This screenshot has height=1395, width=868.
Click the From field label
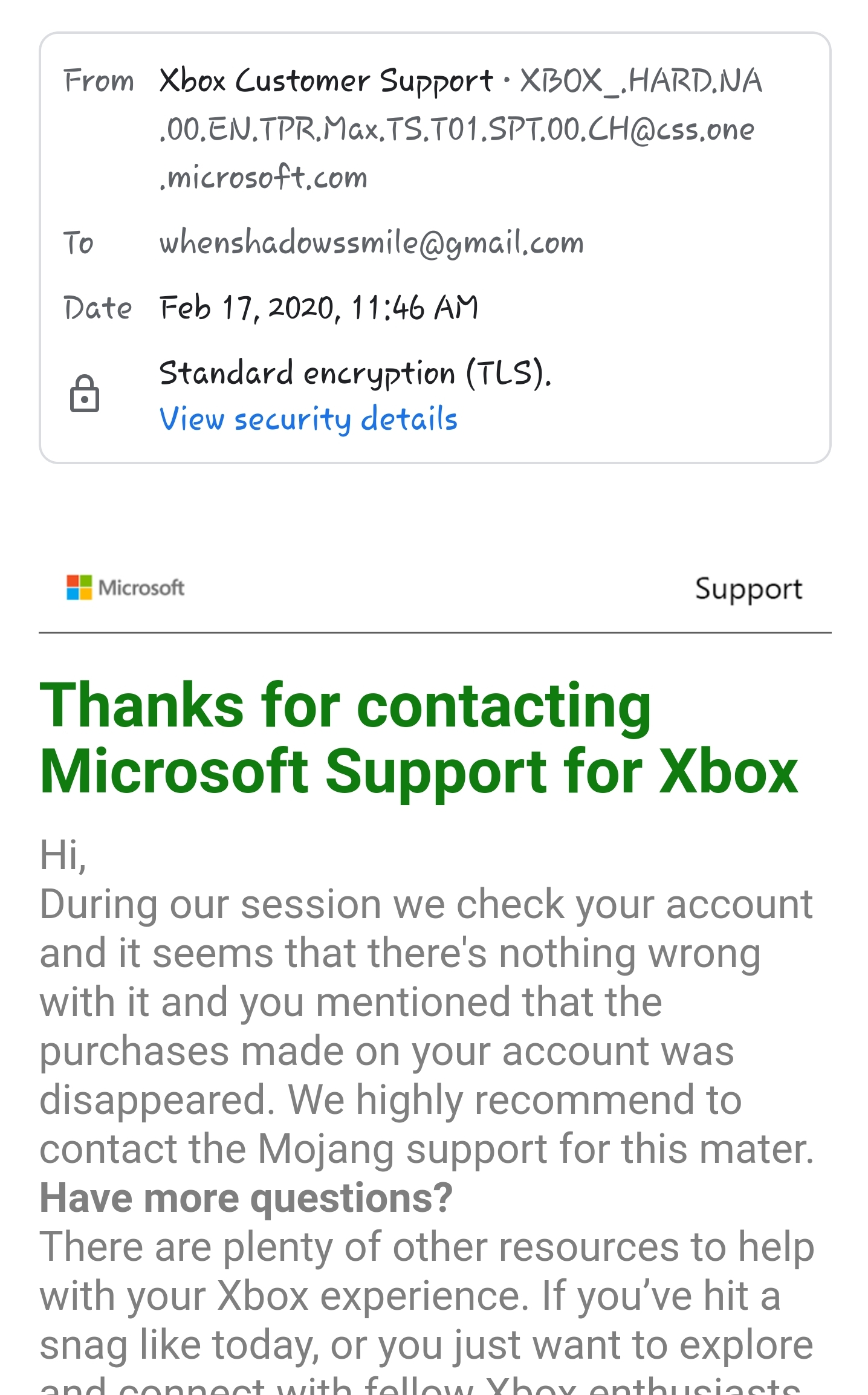coord(99,81)
